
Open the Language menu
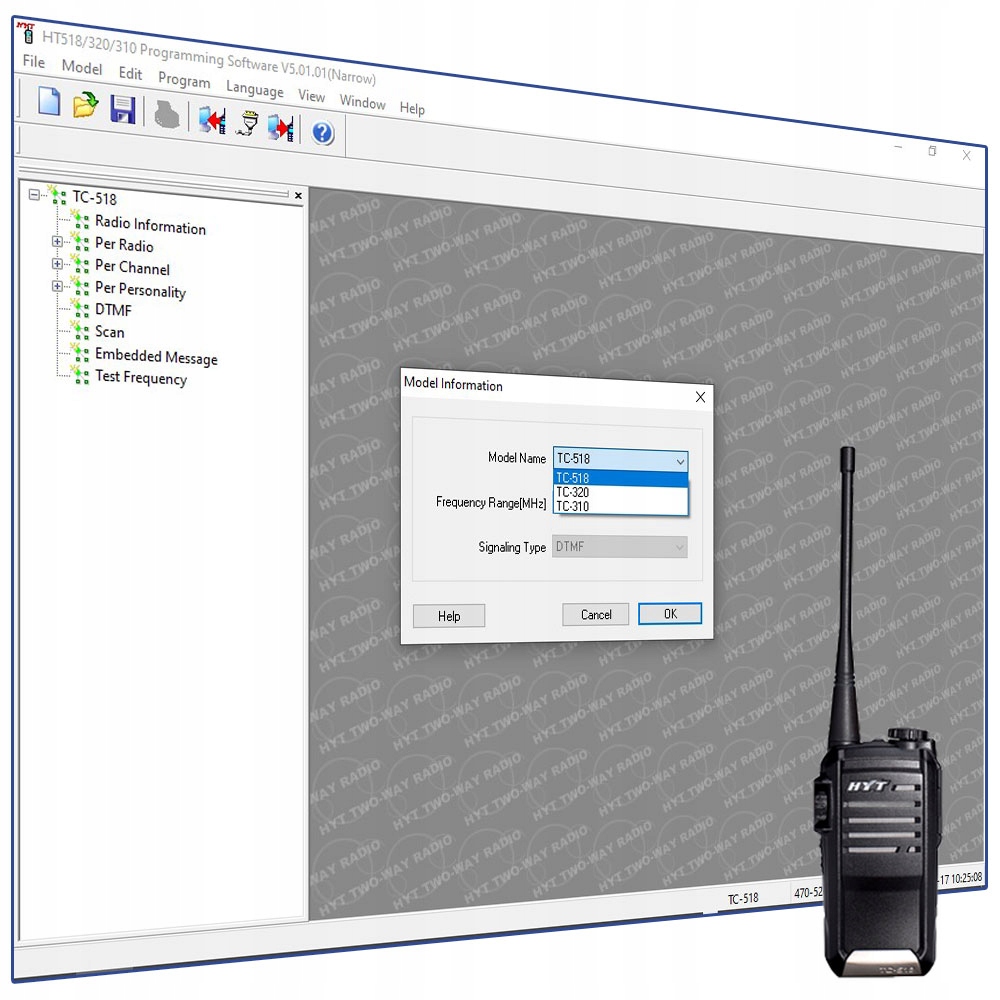pyautogui.click(x=254, y=89)
